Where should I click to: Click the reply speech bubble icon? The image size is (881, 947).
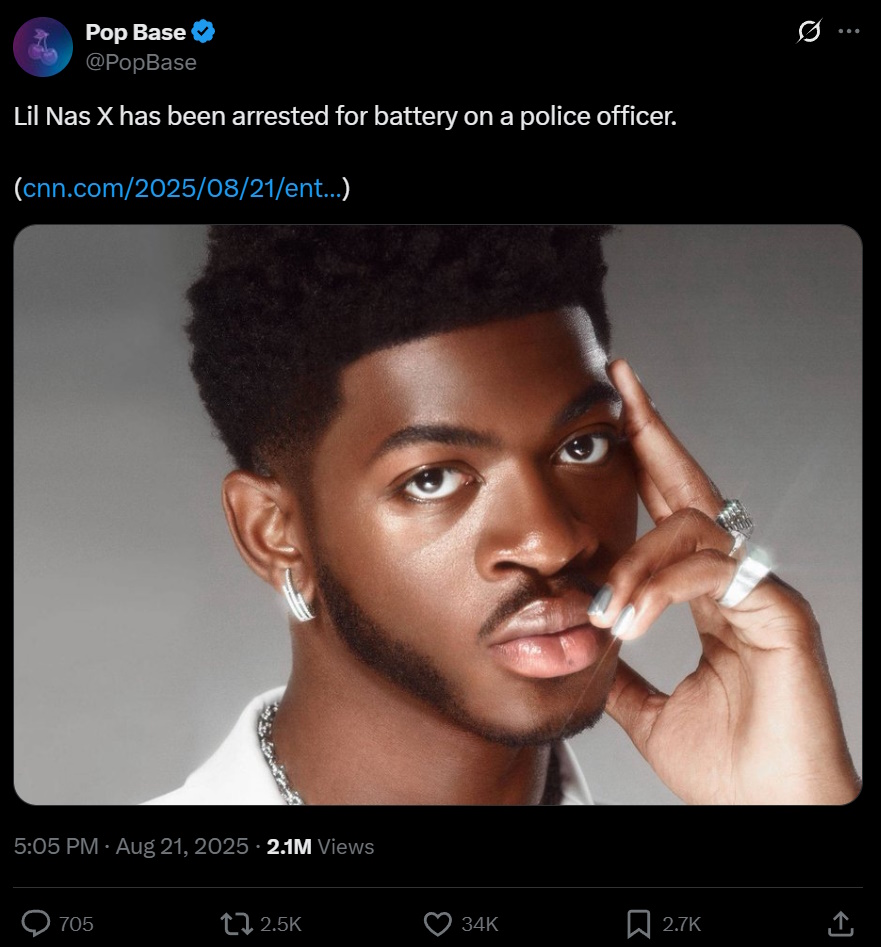tap(36, 924)
